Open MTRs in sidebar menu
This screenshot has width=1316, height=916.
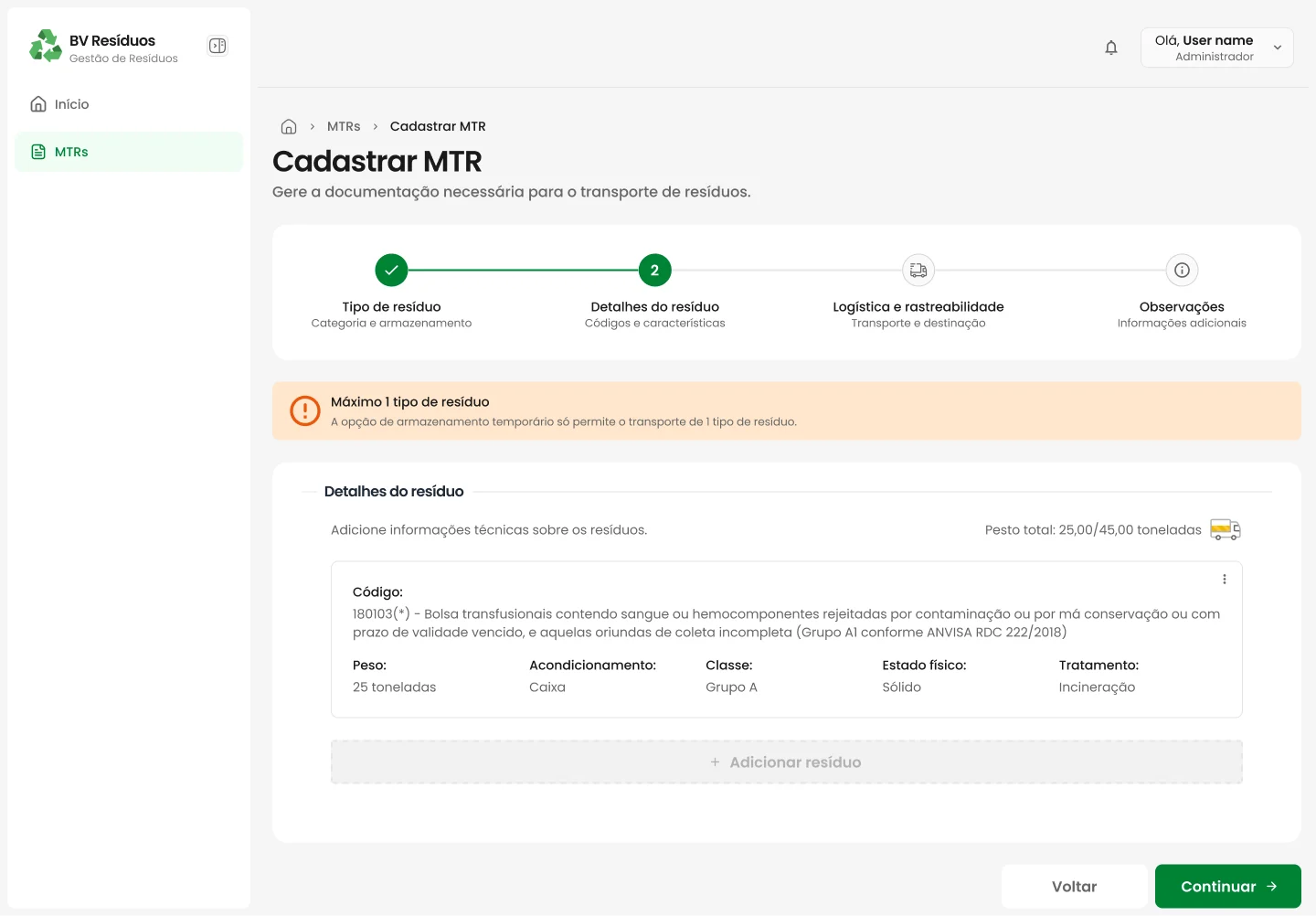coord(129,152)
